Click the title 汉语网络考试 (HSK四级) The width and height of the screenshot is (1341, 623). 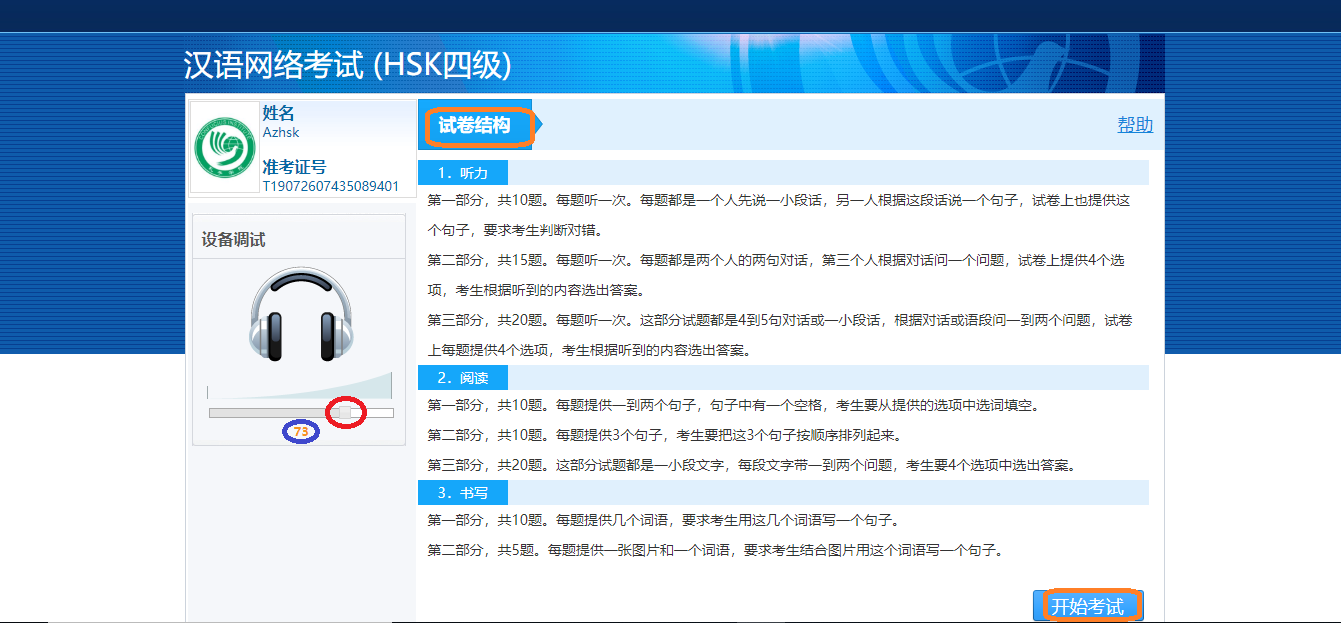point(347,65)
